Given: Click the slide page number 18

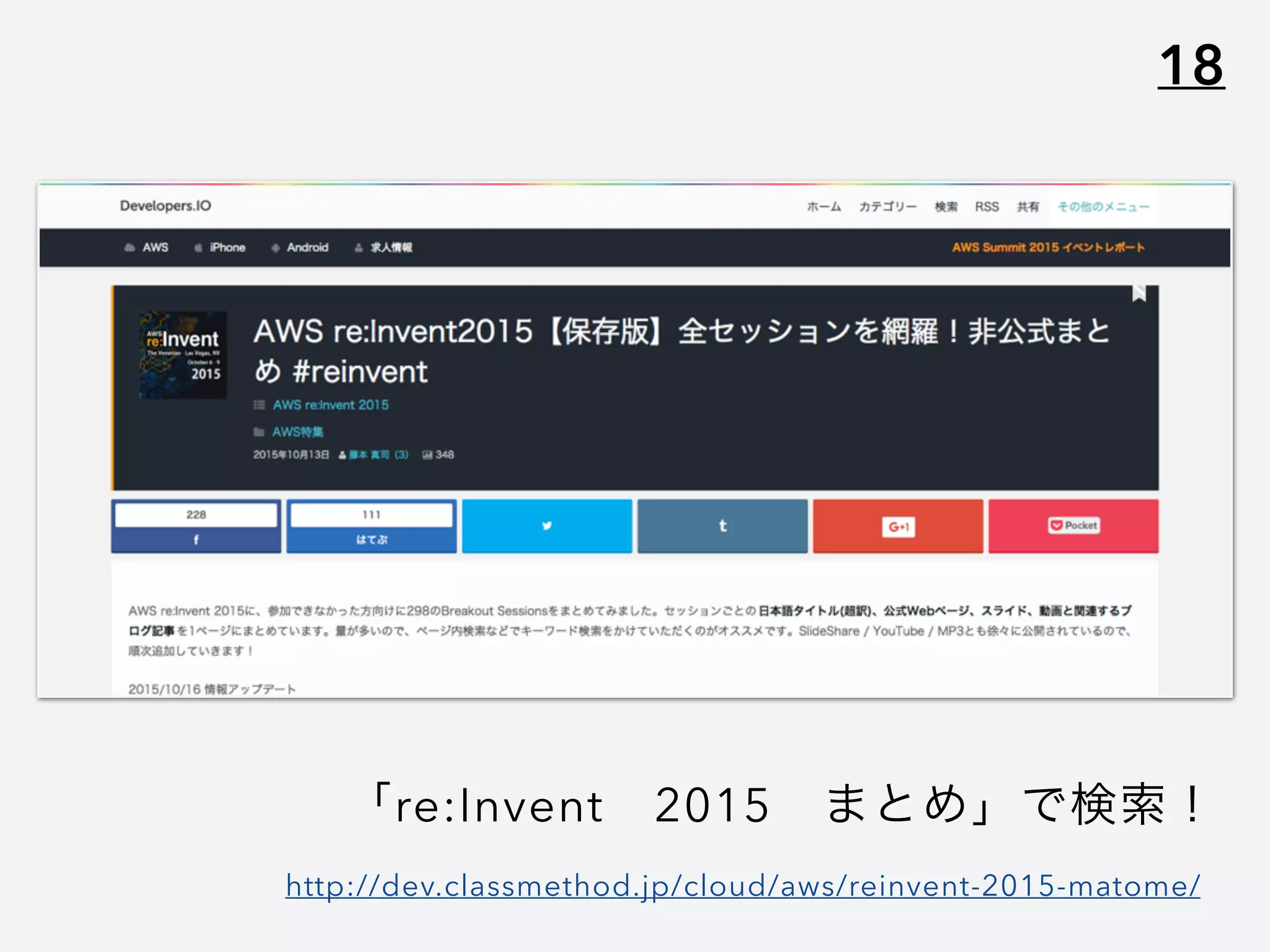Looking at the screenshot, I should coord(1191,66).
